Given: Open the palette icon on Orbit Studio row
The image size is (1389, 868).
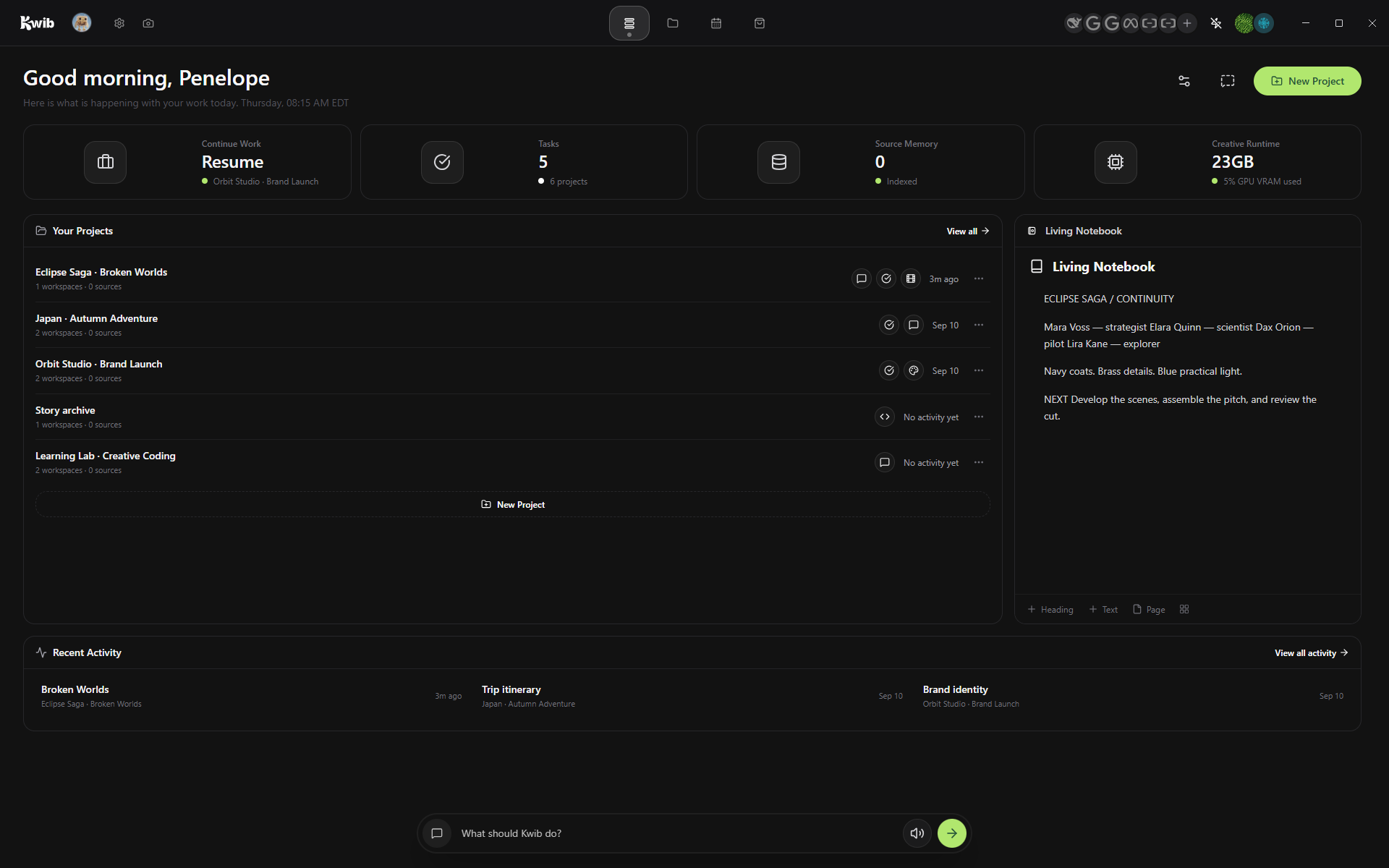Looking at the screenshot, I should 914,370.
